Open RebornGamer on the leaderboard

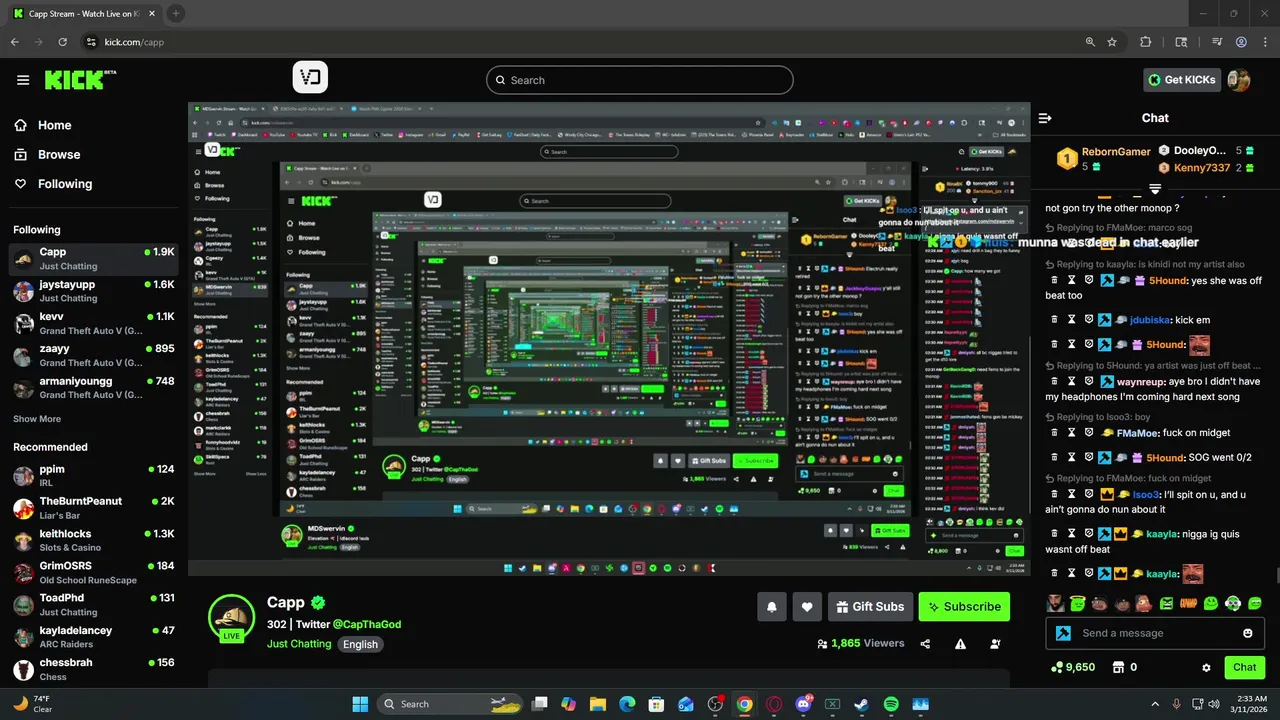click(1115, 152)
